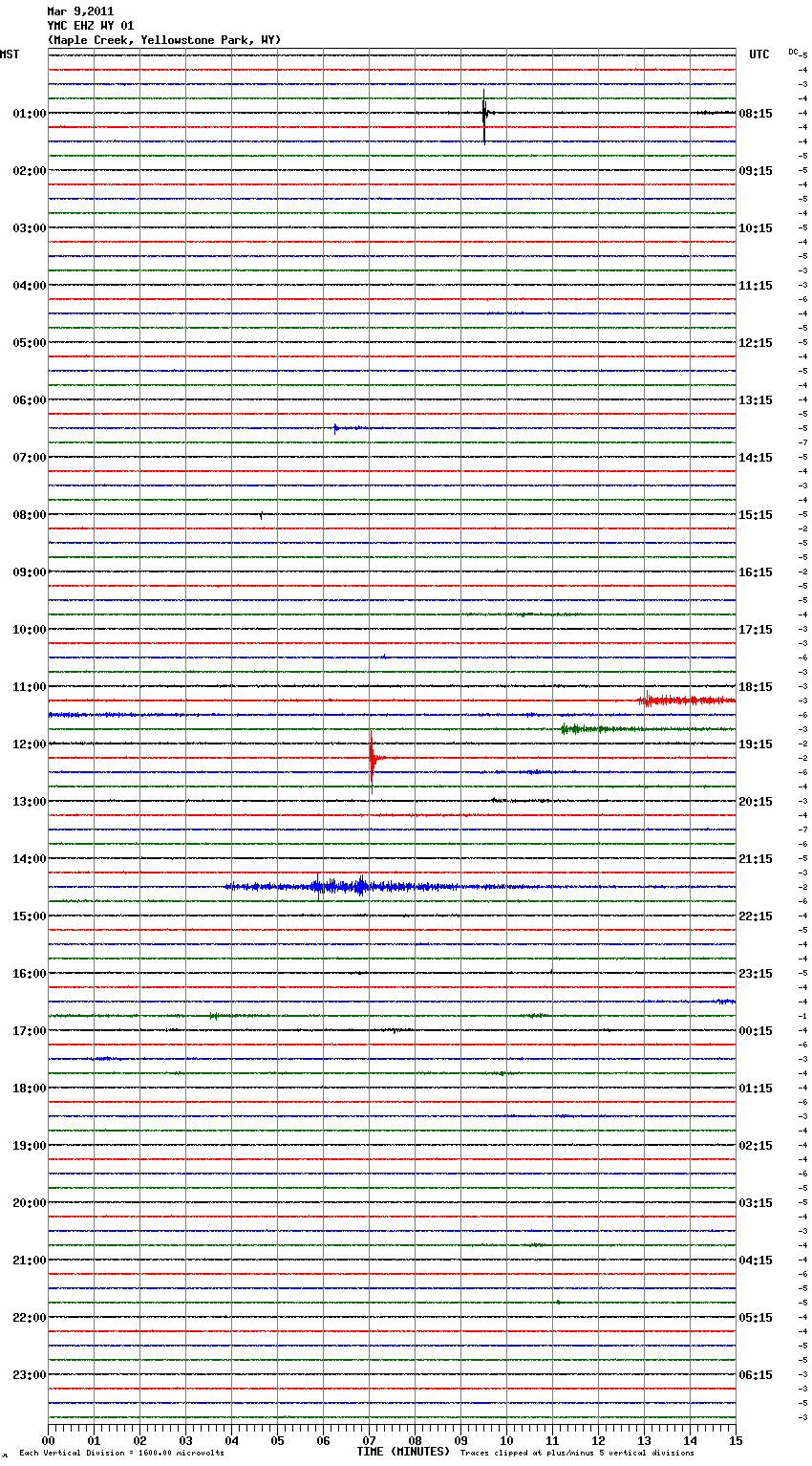Click the 21:15 UTC time label
Image resolution: width=812 pixels, height=1466 pixels.
coord(756,859)
